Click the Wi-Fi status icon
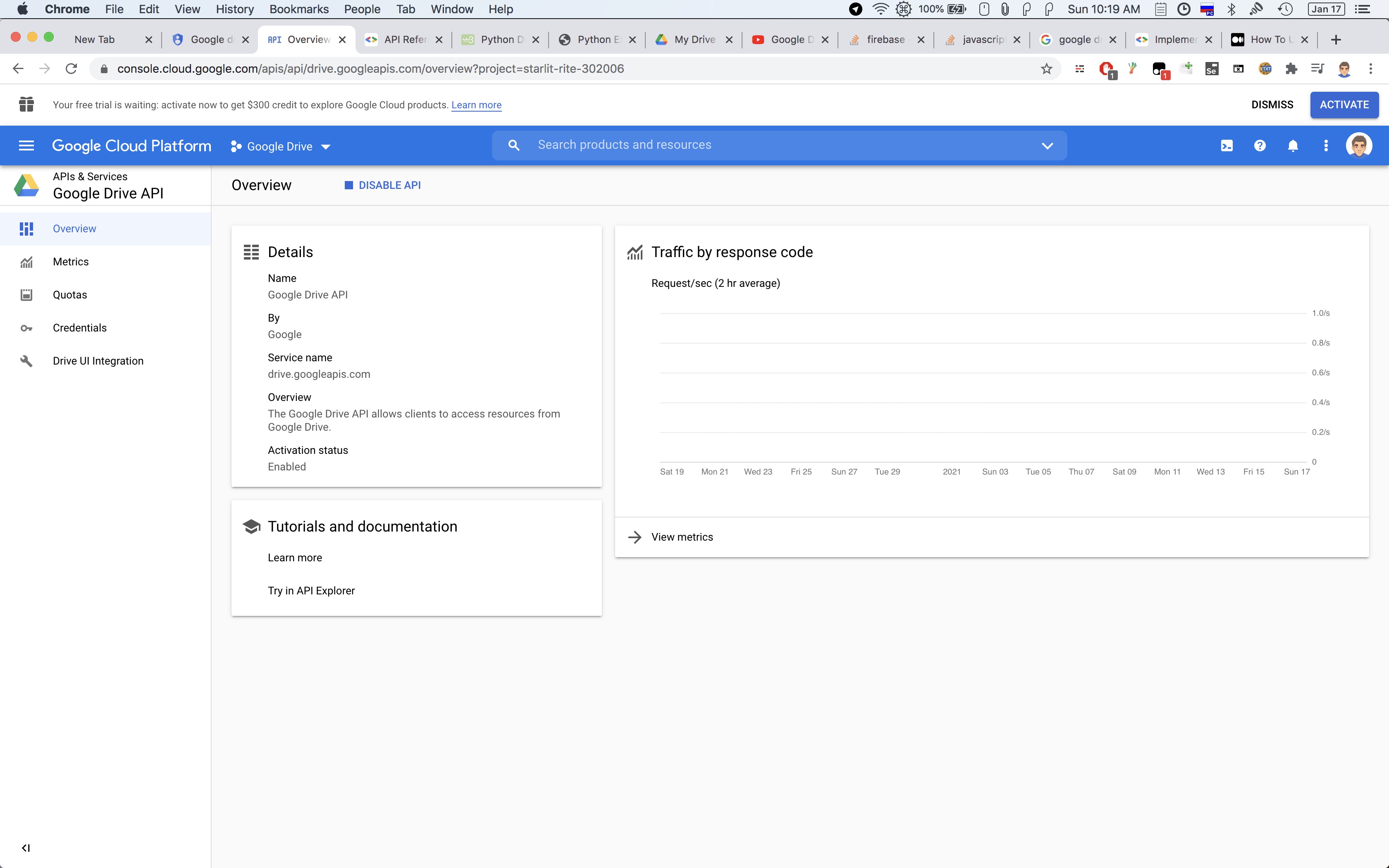This screenshot has width=1389, height=868. [x=880, y=9]
